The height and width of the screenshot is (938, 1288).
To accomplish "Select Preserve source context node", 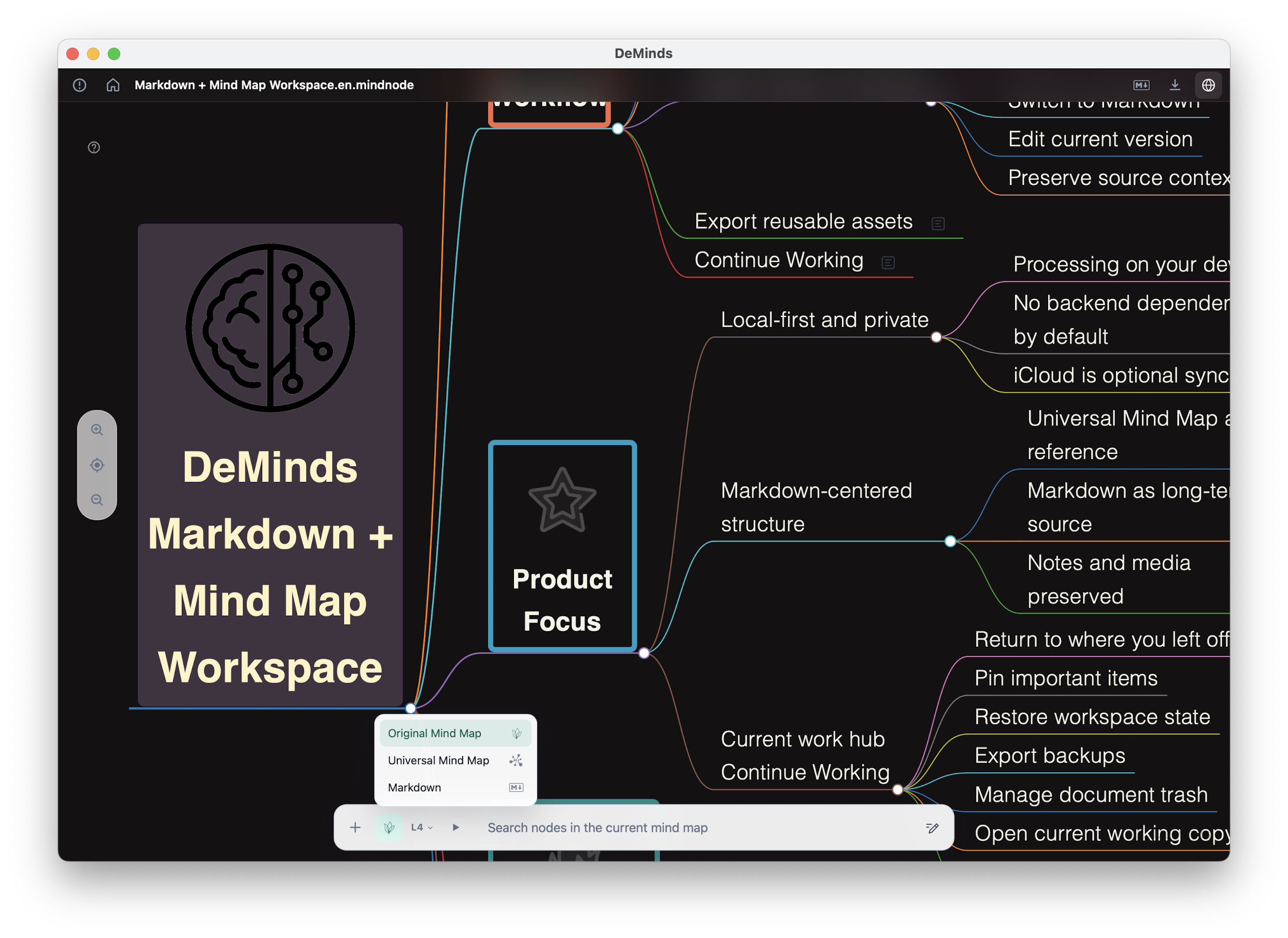I will click(x=1119, y=178).
